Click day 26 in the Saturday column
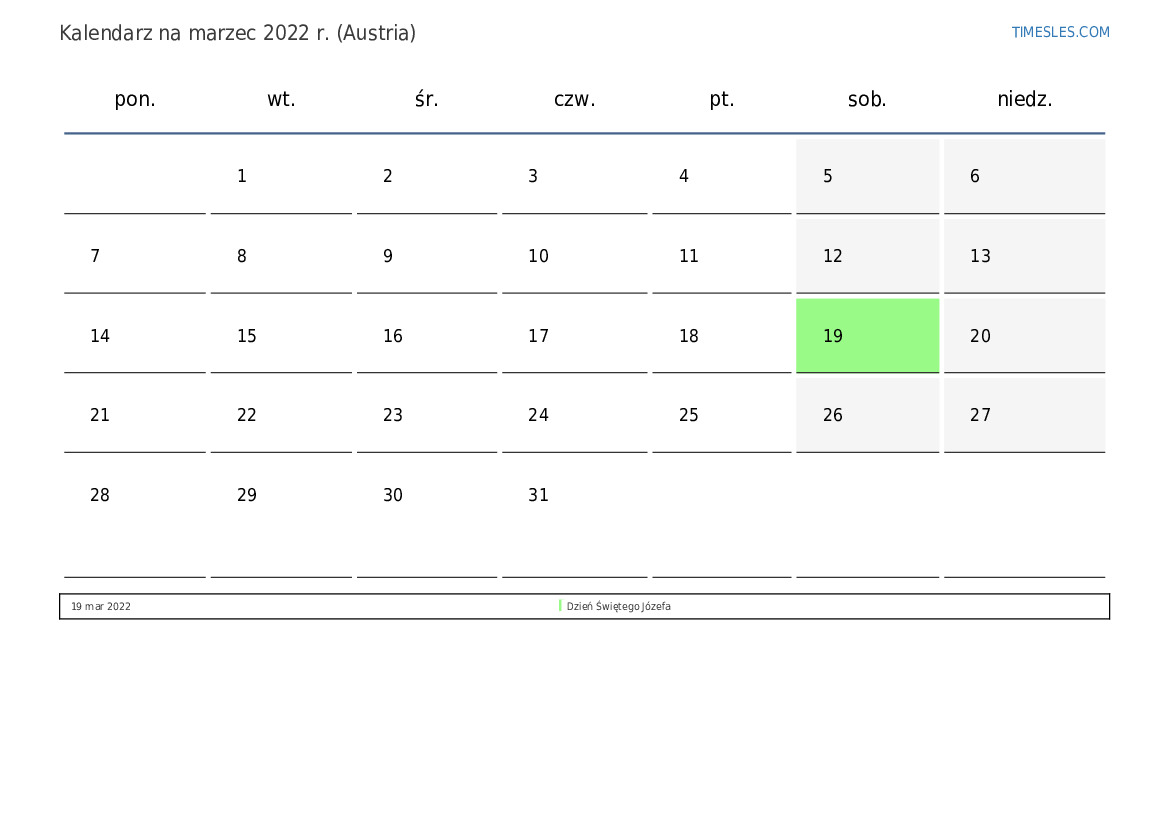 pos(833,415)
